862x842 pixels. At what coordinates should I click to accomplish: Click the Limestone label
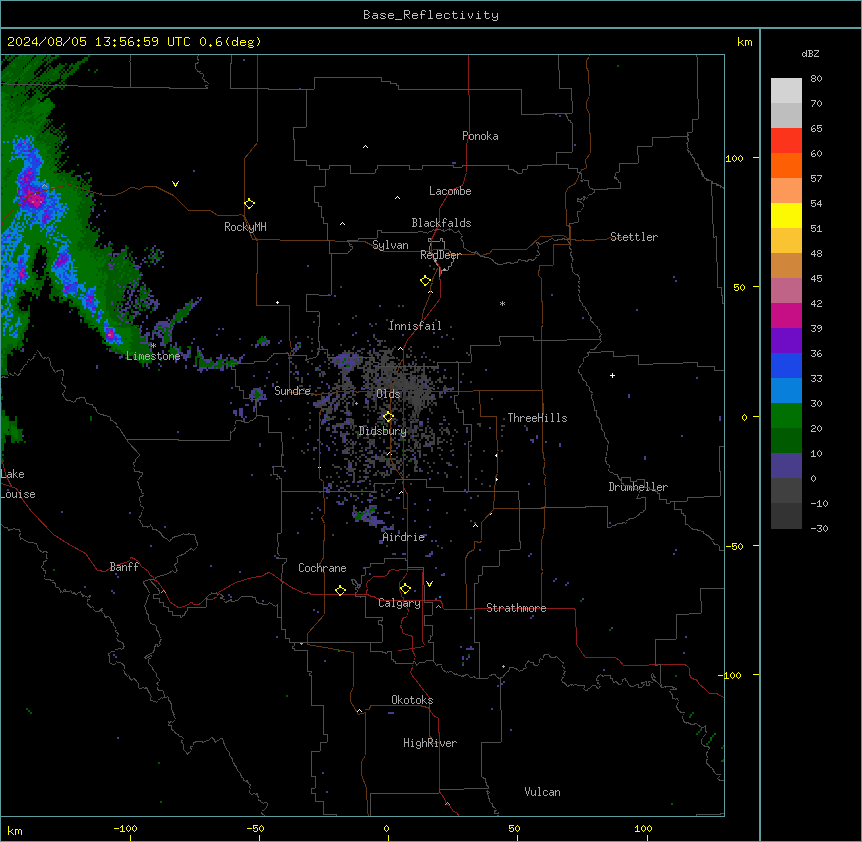pos(153,356)
